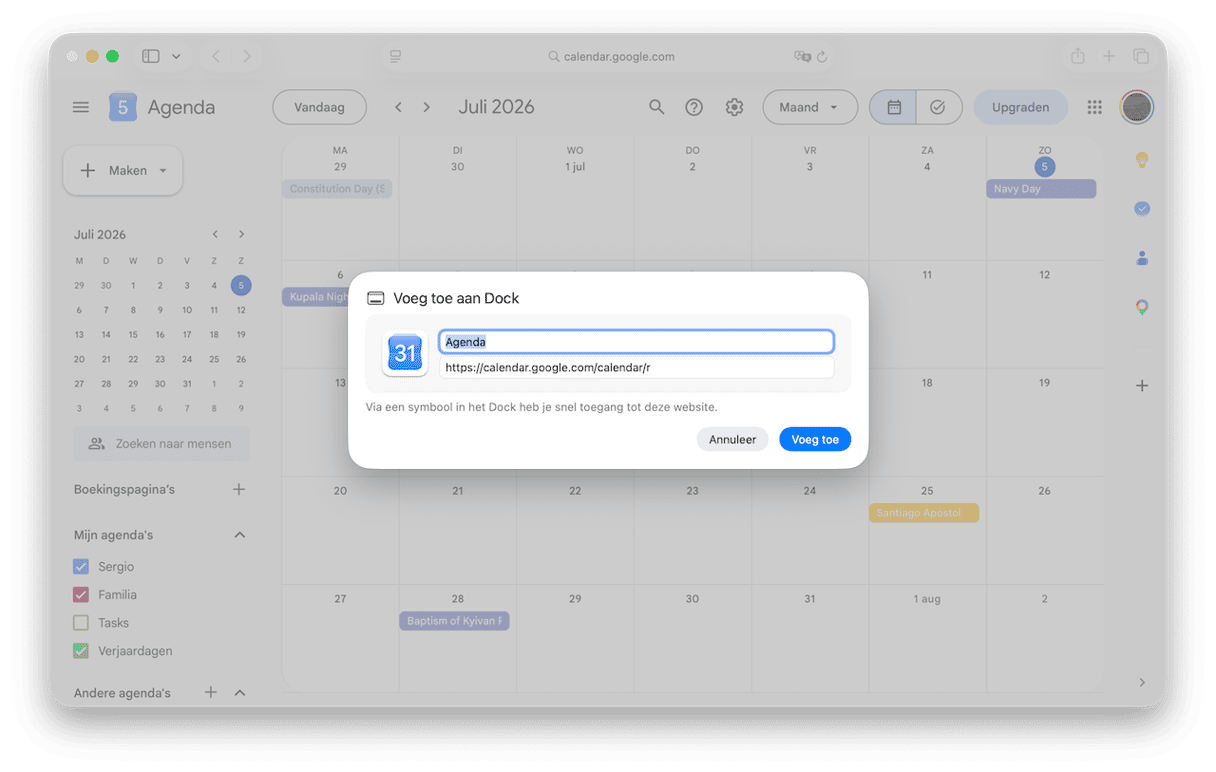The image size is (1216, 772).
Task: Open Contacts side panel icon
Action: click(x=1142, y=258)
